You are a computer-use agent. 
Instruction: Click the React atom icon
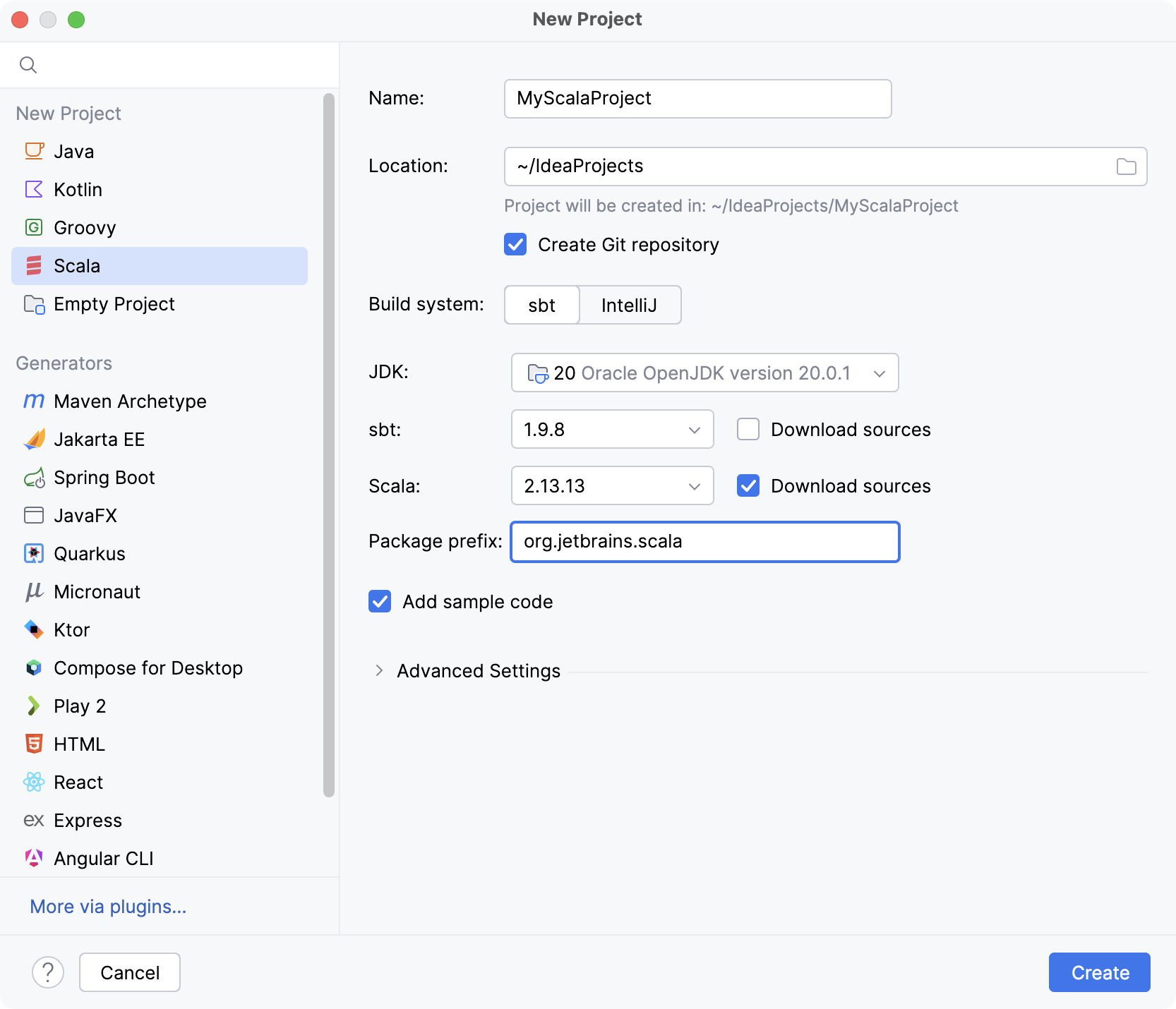(34, 782)
